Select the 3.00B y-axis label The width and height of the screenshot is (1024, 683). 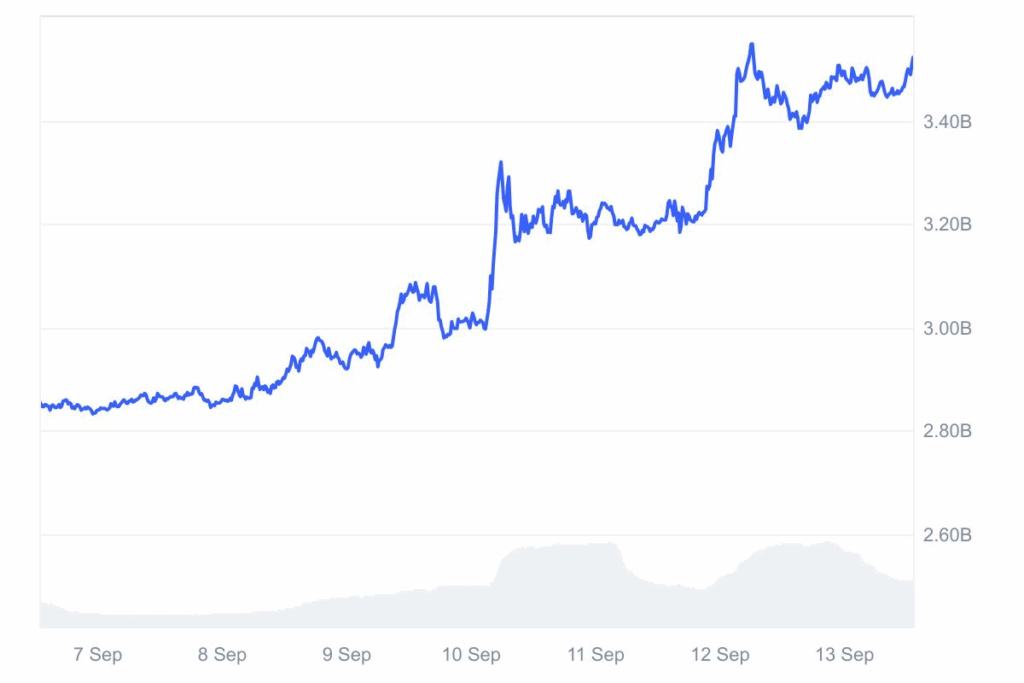click(949, 328)
